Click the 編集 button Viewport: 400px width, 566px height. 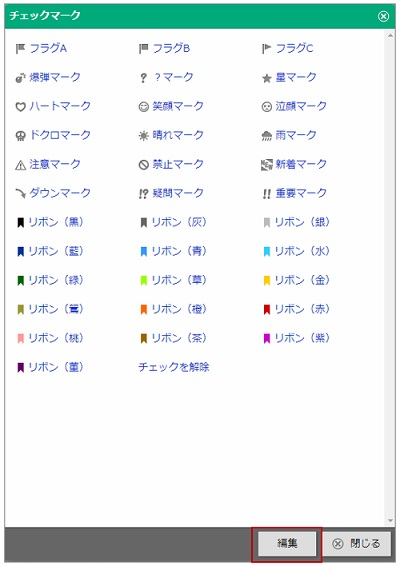(287, 543)
